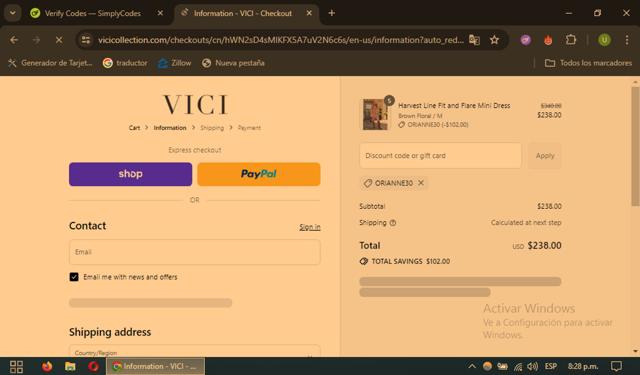Click the $238.00 total amount
The image size is (640, 375).
544,245
